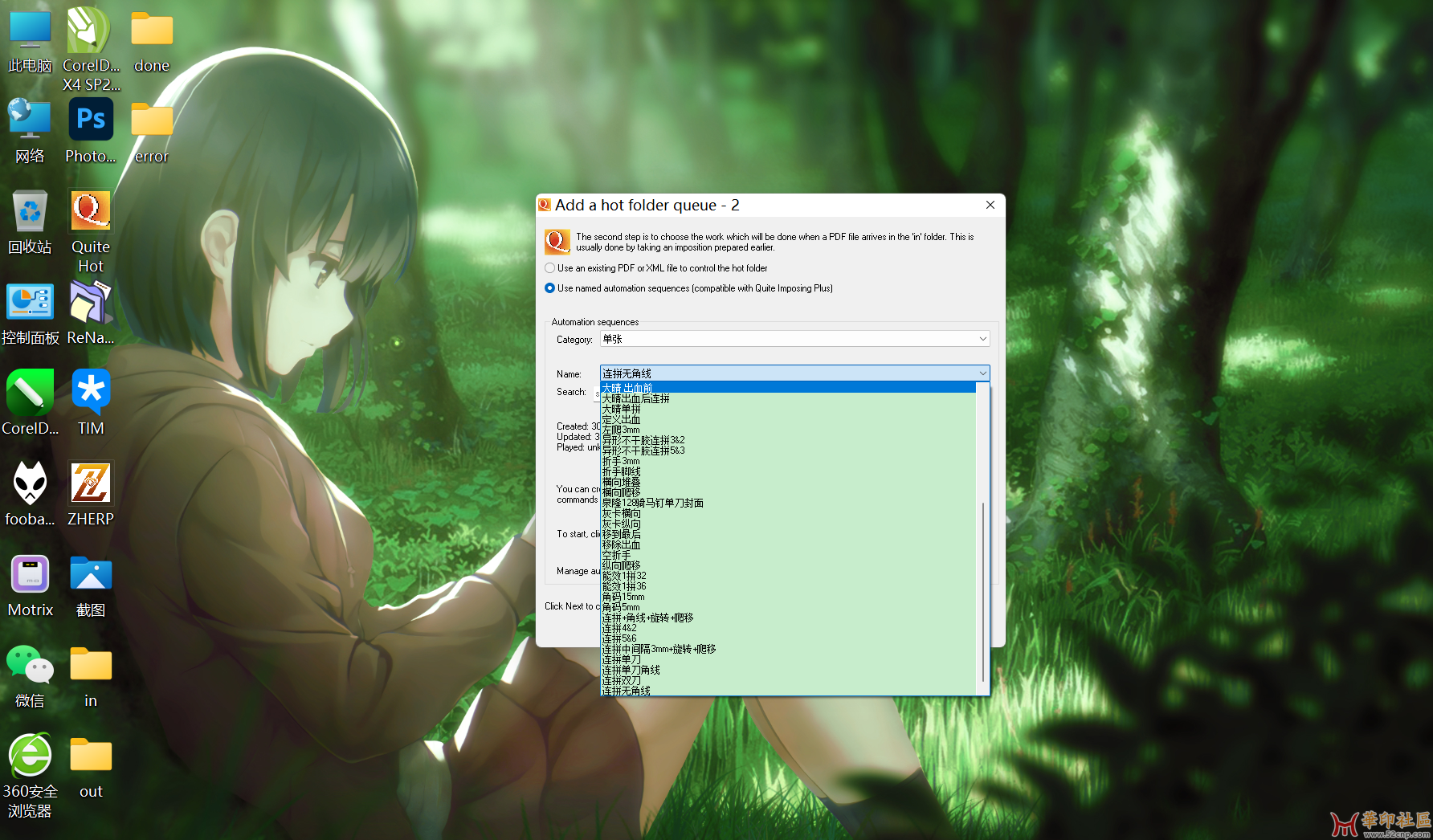
Task: Choose 大晴出血后连拼 from the list
Action: tap(636, 399)
